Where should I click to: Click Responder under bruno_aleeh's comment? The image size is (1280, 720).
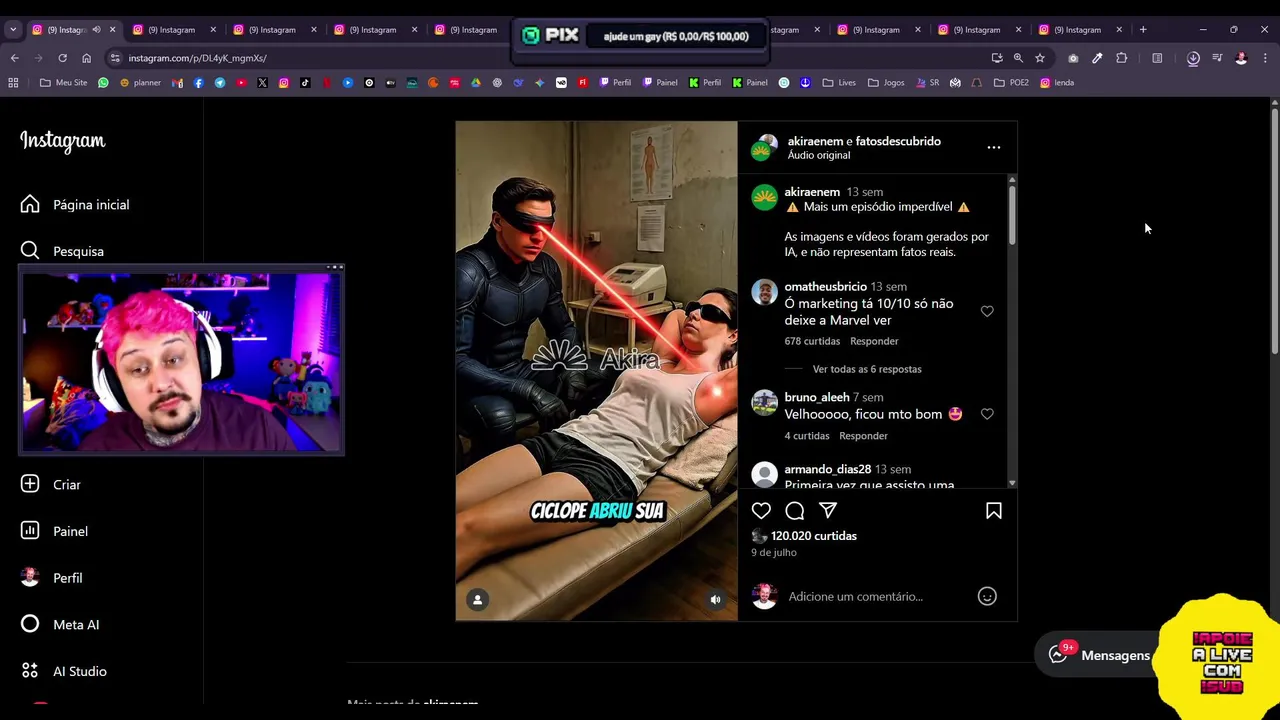click(863, 436)
